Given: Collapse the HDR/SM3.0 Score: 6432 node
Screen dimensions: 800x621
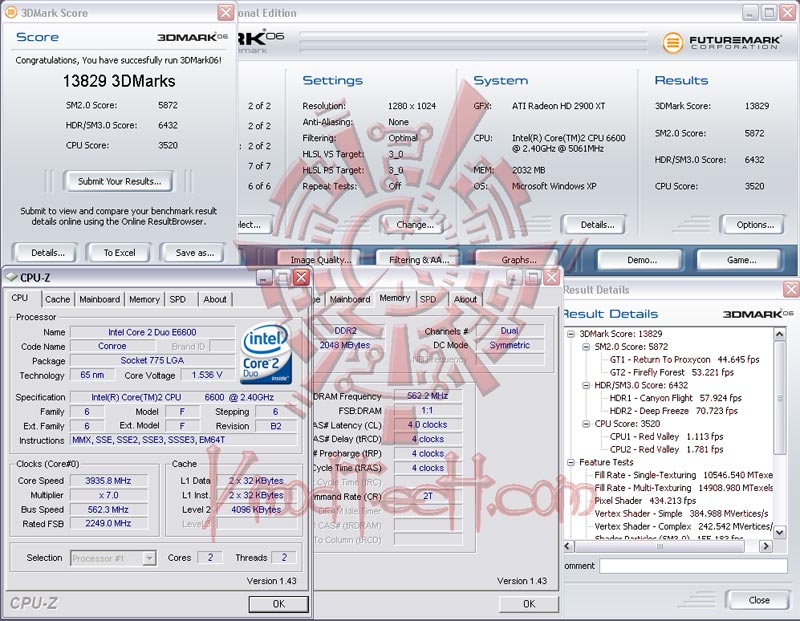Looking at the screenshot, I should pos(586,385).
